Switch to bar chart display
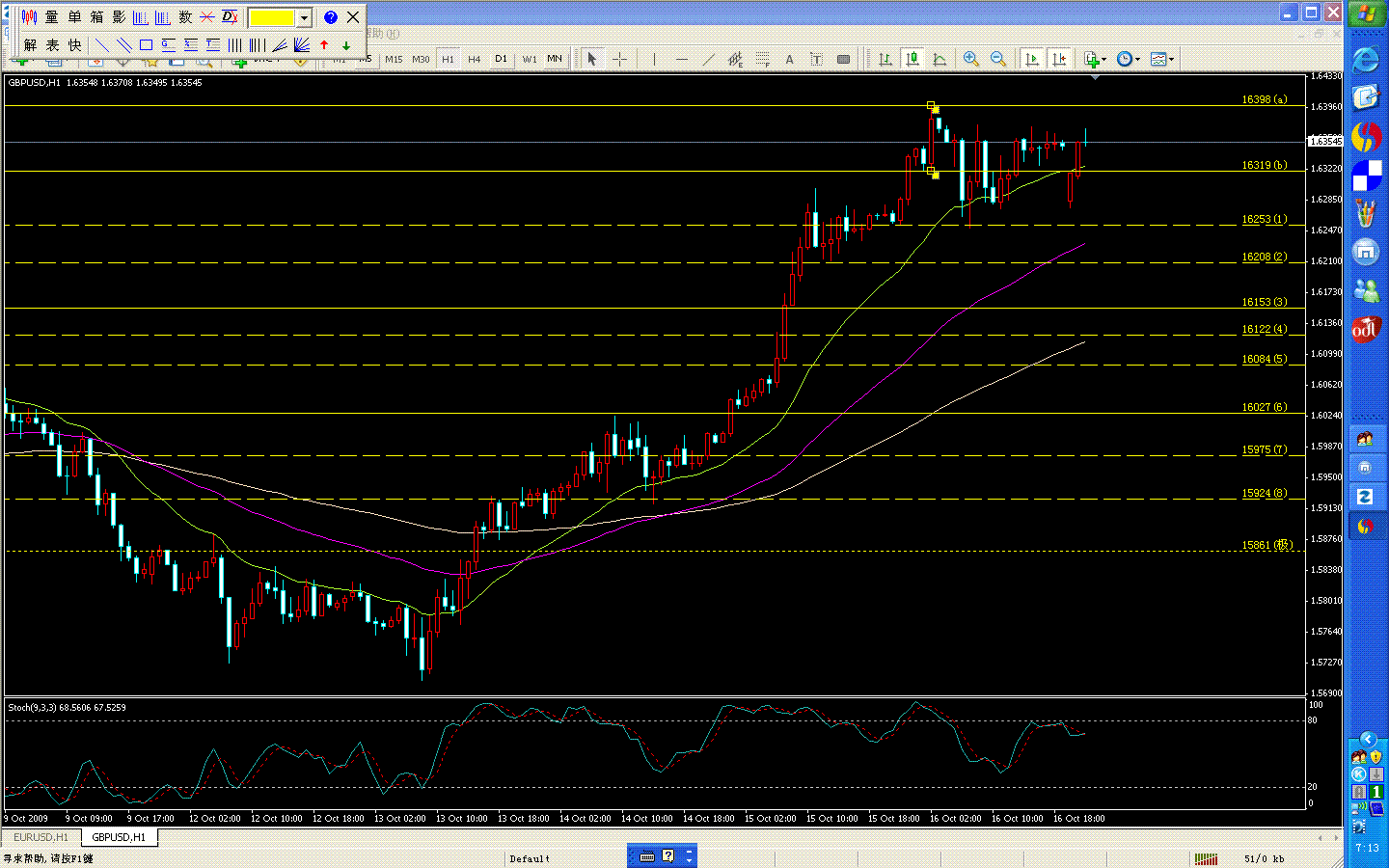This screenshot has width=1389, height=868. (x=885, y=59)
